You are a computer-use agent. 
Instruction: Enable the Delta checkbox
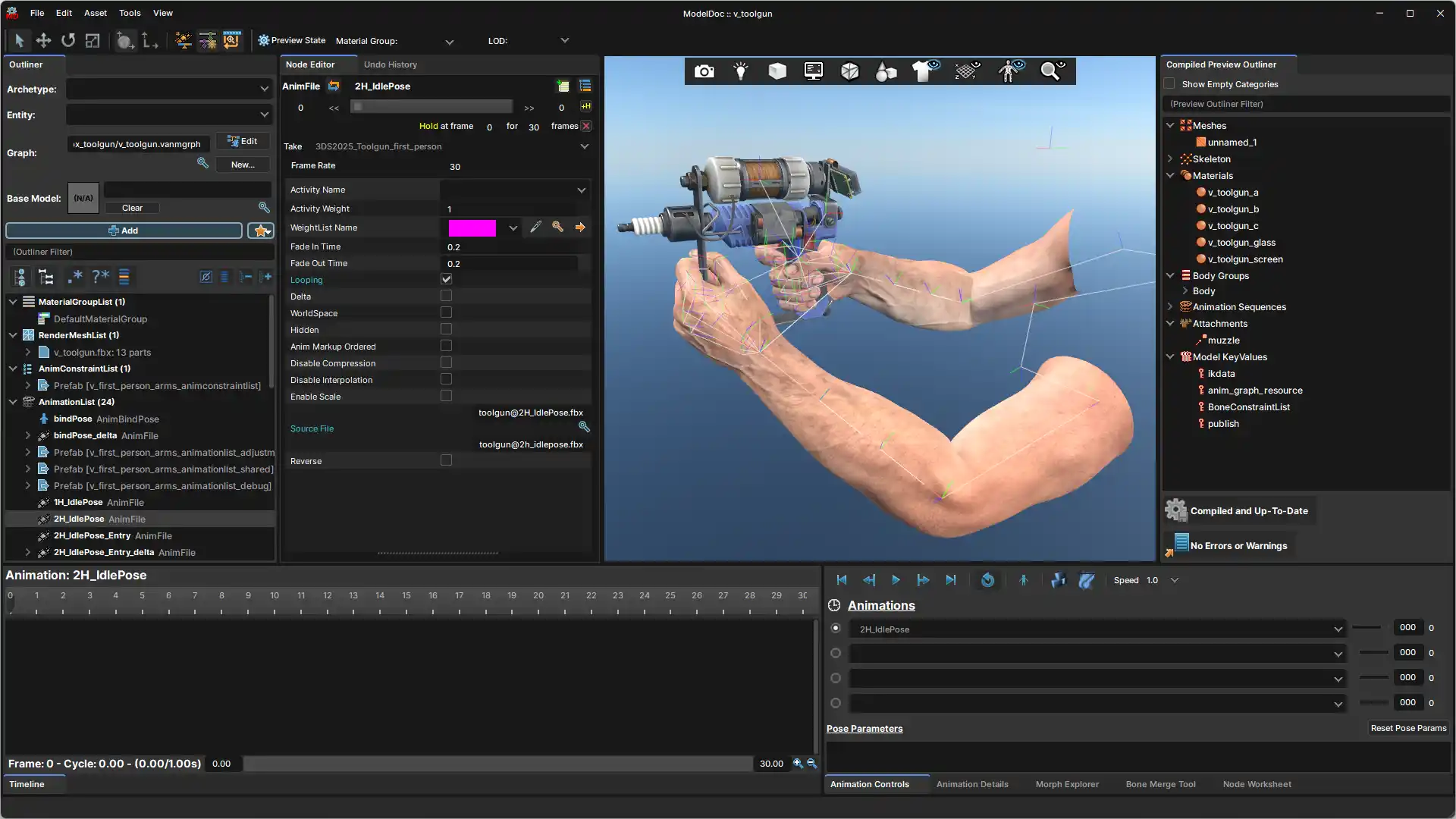(x=447, y=296)
